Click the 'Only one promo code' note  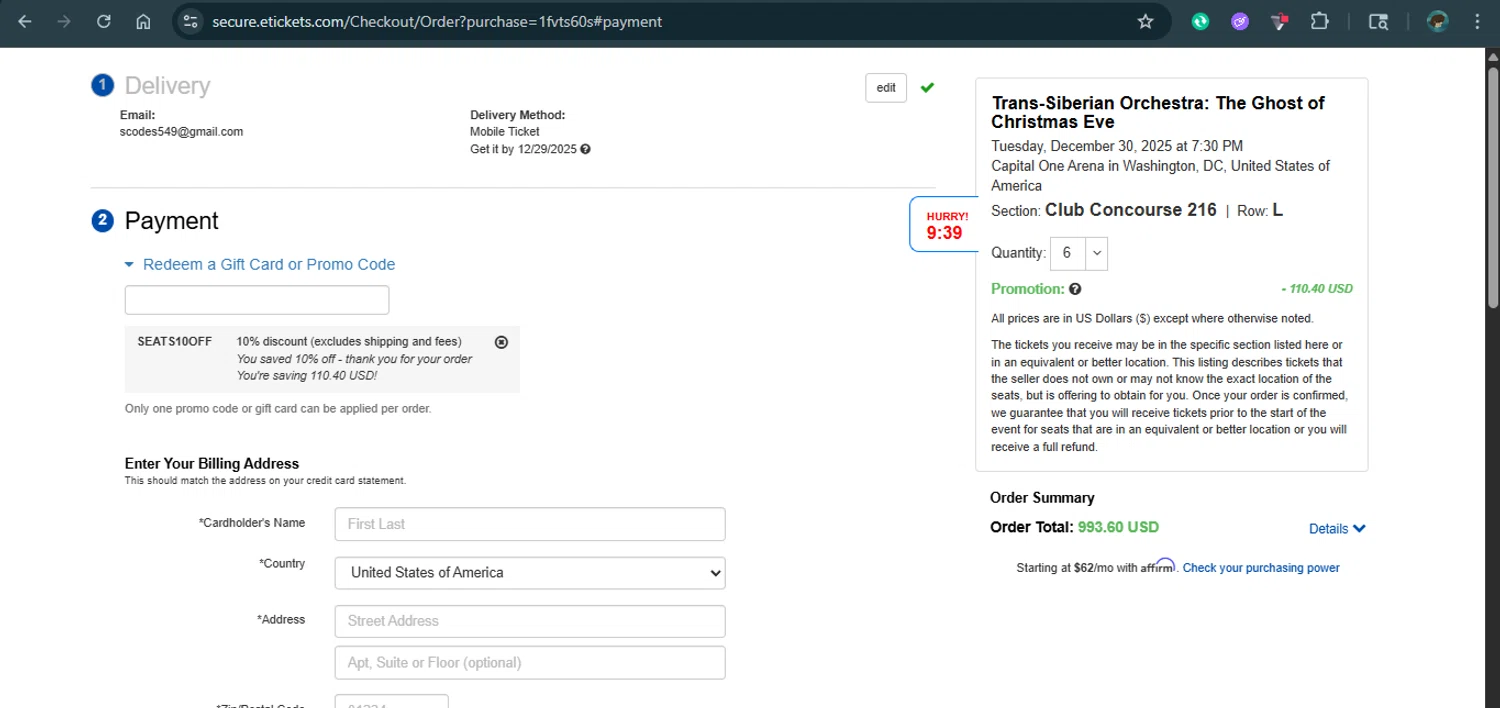click(278, 409)
